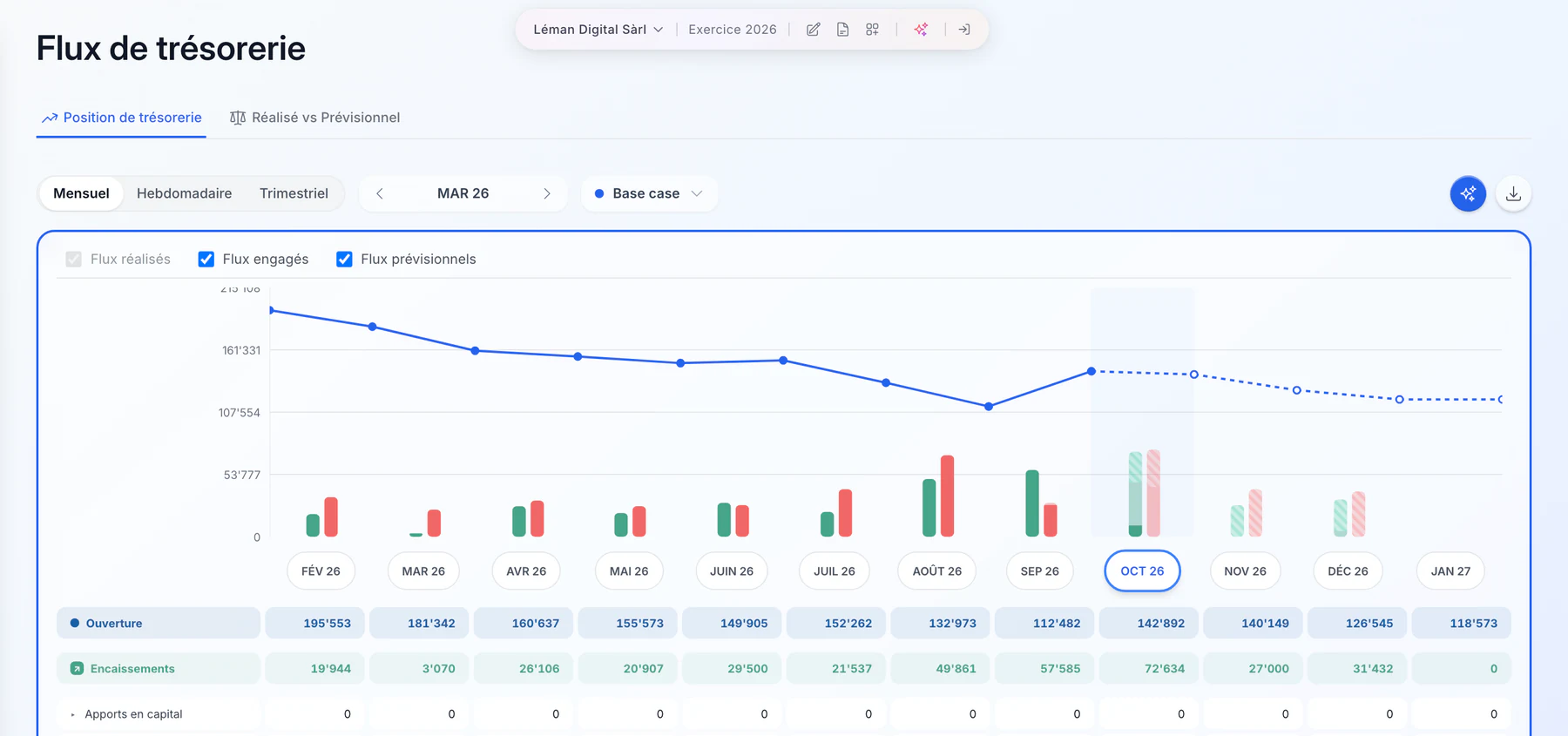Click Encaissements value 72'634
The image size is (1568, 736).
(1151, 669)
